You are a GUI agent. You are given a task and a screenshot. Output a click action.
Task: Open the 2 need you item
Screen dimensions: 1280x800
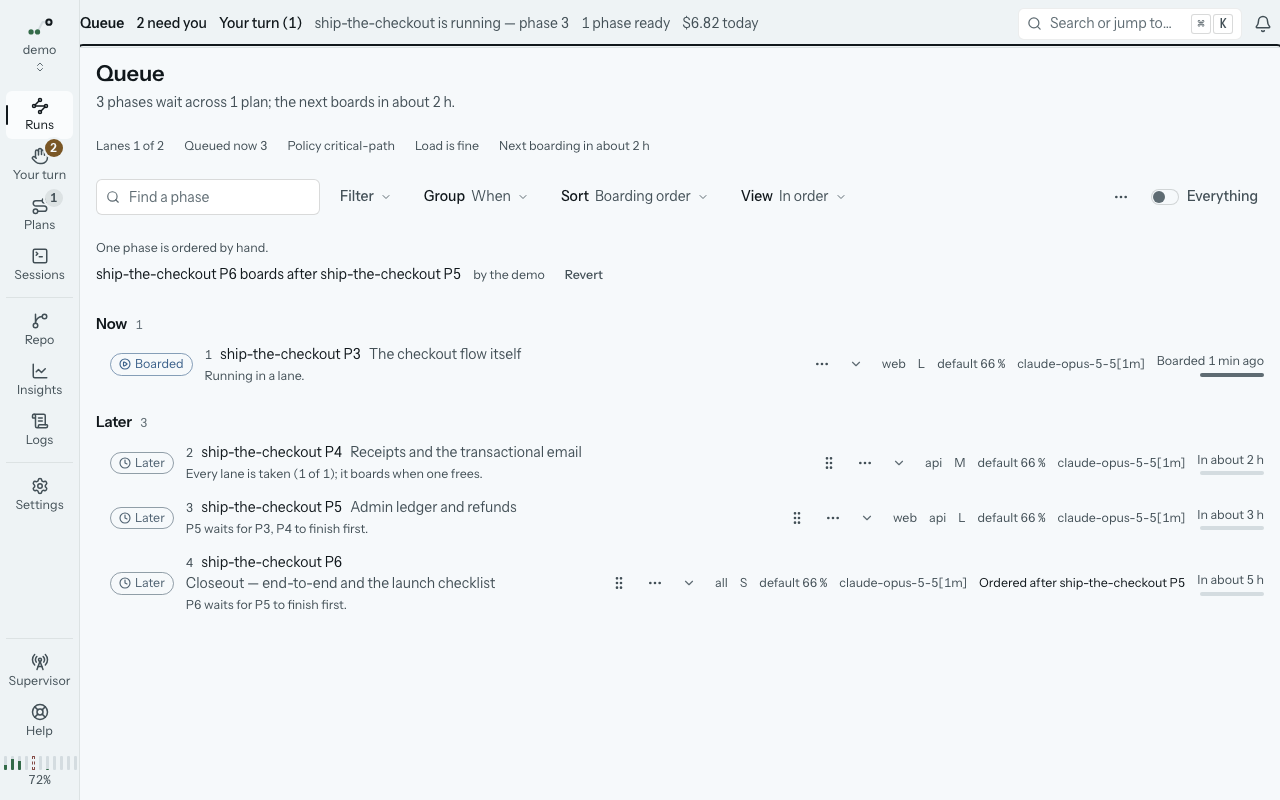(171, 23)
